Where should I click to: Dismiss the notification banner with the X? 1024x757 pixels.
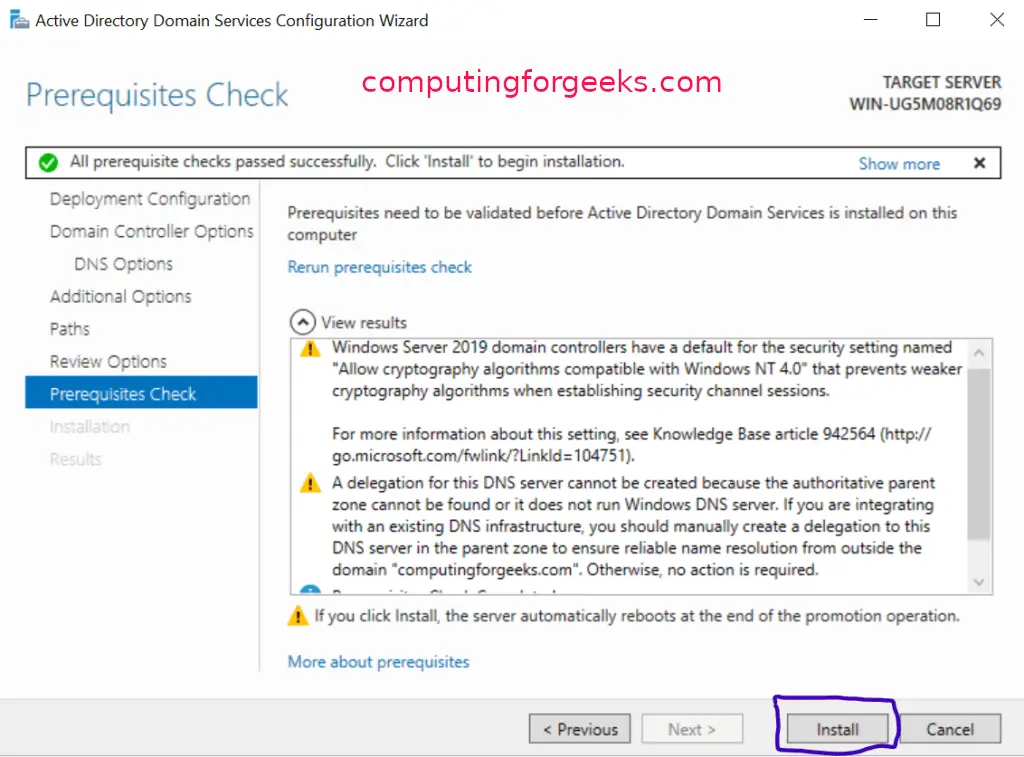pos(979,163)
